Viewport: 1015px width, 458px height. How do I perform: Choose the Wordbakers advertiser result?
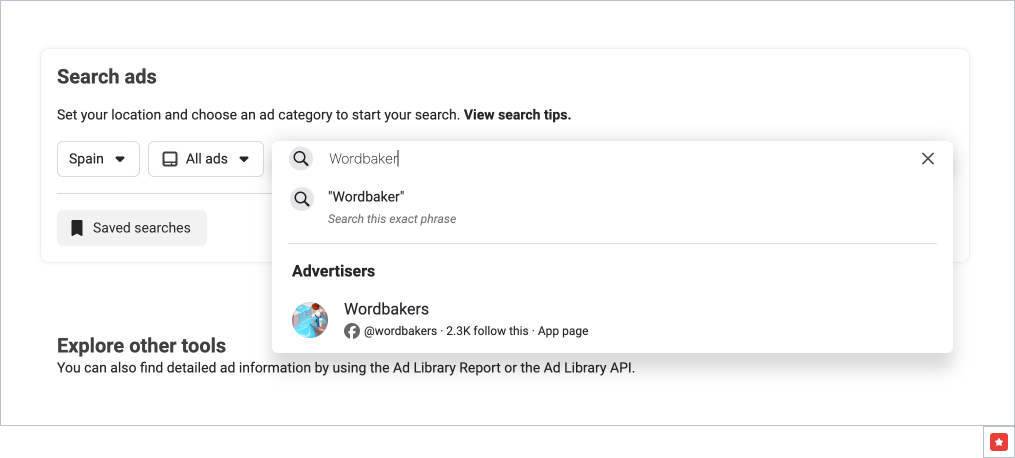[386, 309]
